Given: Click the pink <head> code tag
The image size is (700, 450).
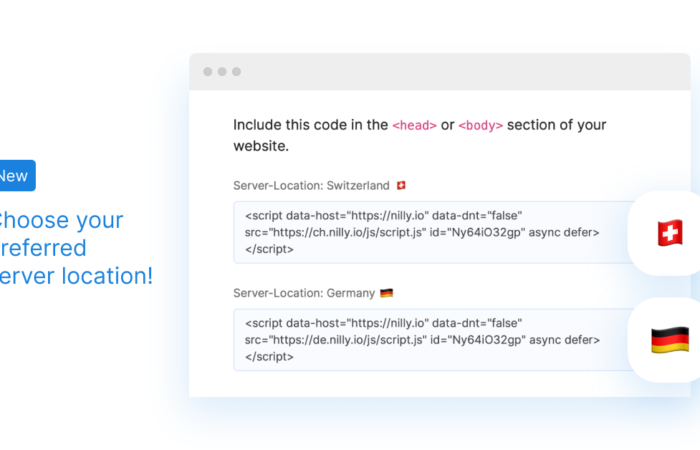Looking at the screenshot, I should 414,126.
